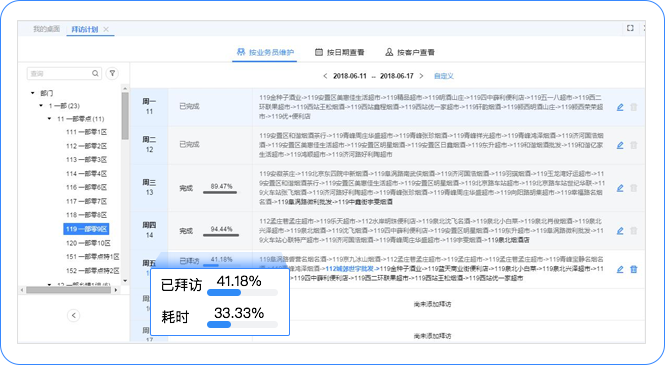Delete the 周四 14 visit plan

tap(634, 231)
